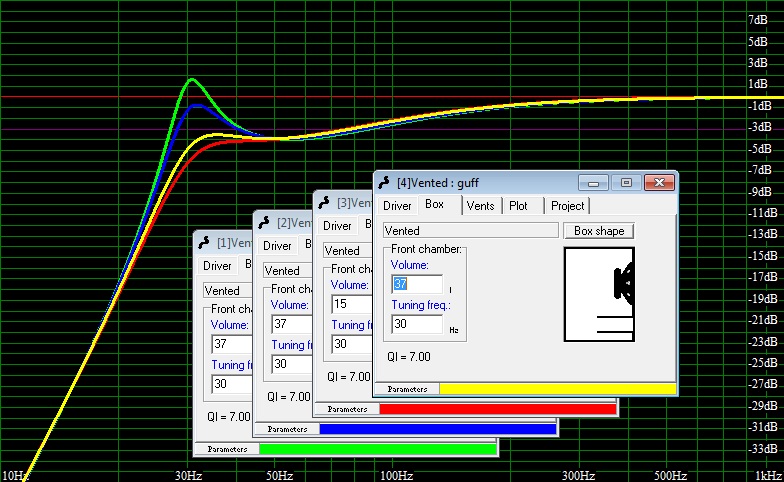Image resolution: width=784 pixels, height=482 pixels.
Task: Click the -3dB axis label
Action: tap(760, 127)
